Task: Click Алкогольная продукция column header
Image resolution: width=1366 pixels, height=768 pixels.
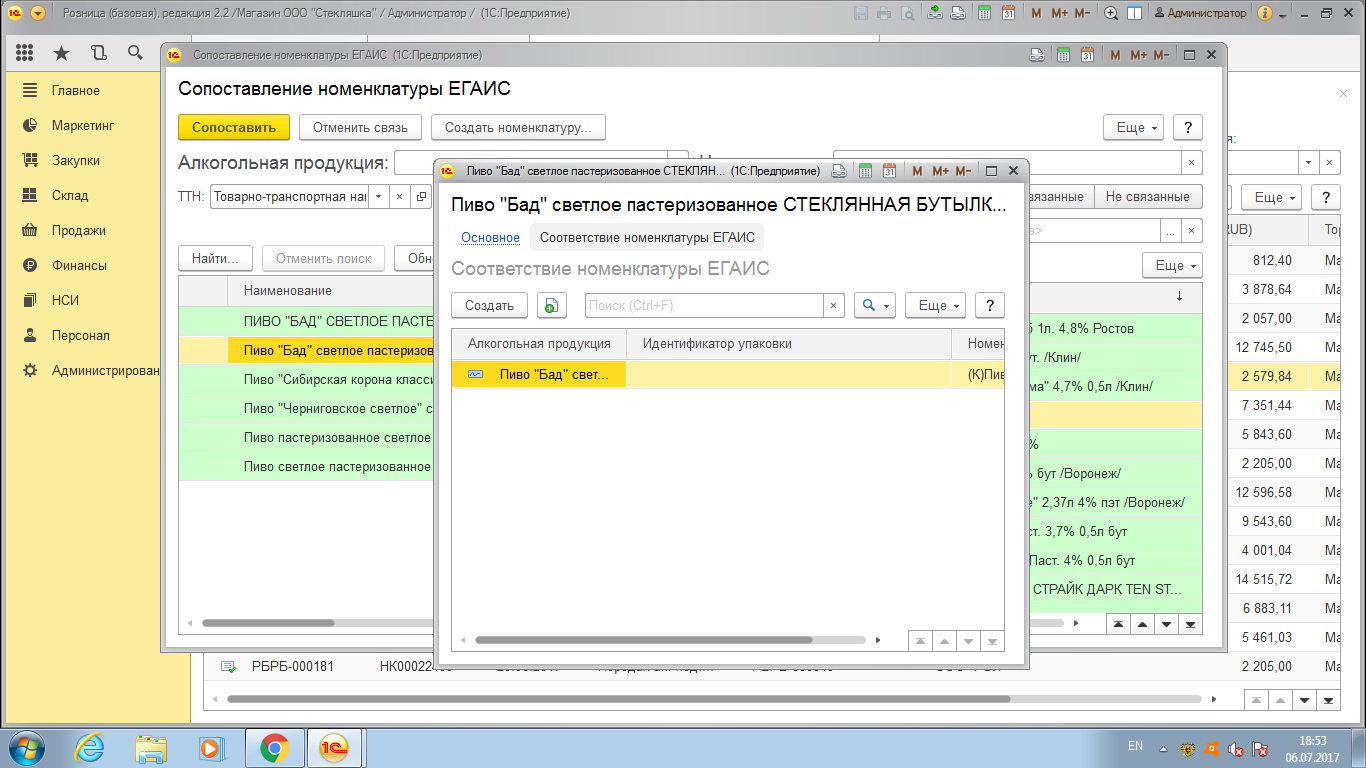Action: (x=539, y=343)
